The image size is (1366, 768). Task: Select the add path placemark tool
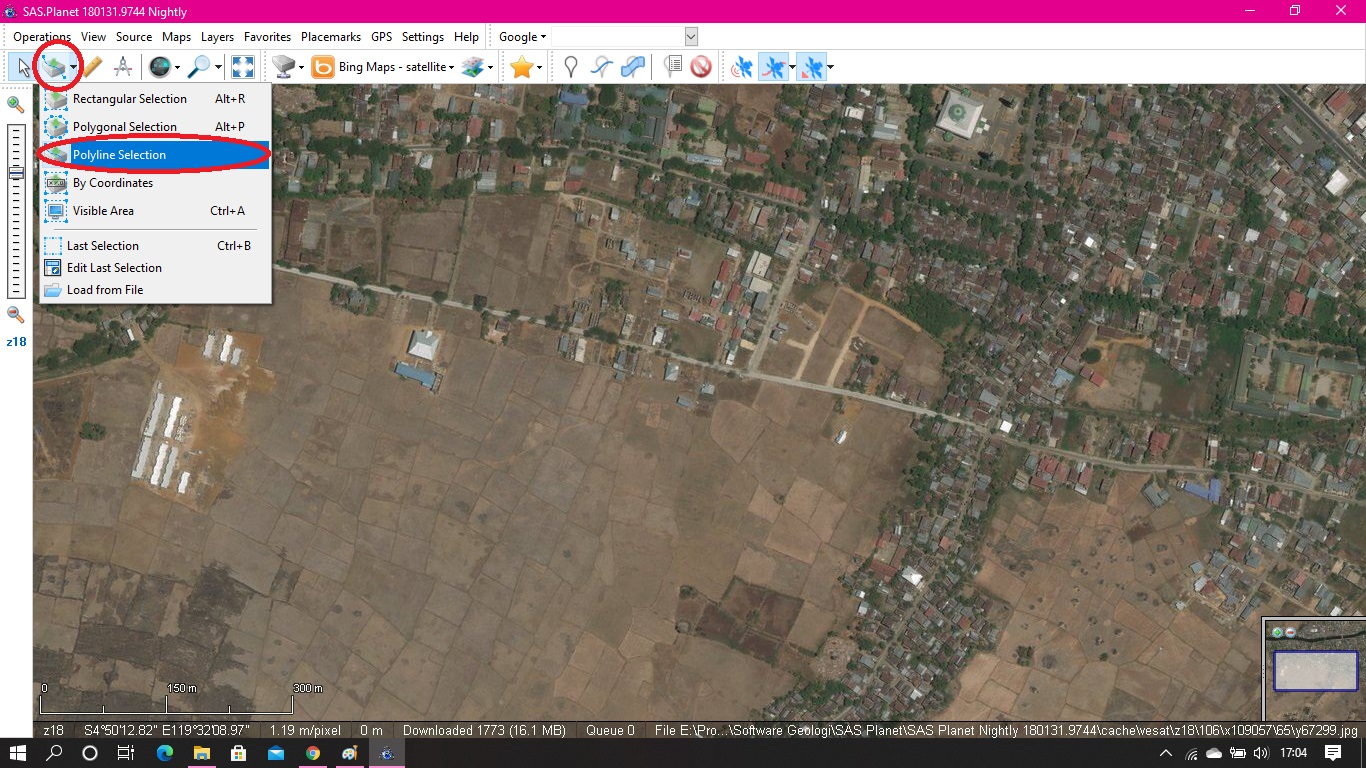(603, 66)
